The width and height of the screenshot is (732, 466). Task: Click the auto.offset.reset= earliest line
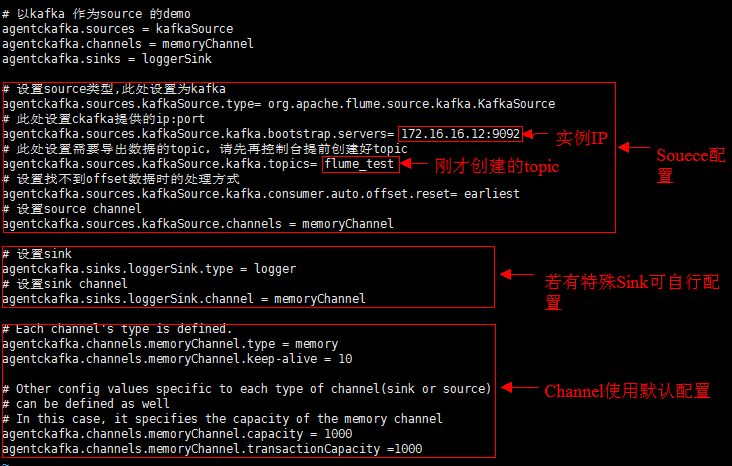tap(260, 194)
